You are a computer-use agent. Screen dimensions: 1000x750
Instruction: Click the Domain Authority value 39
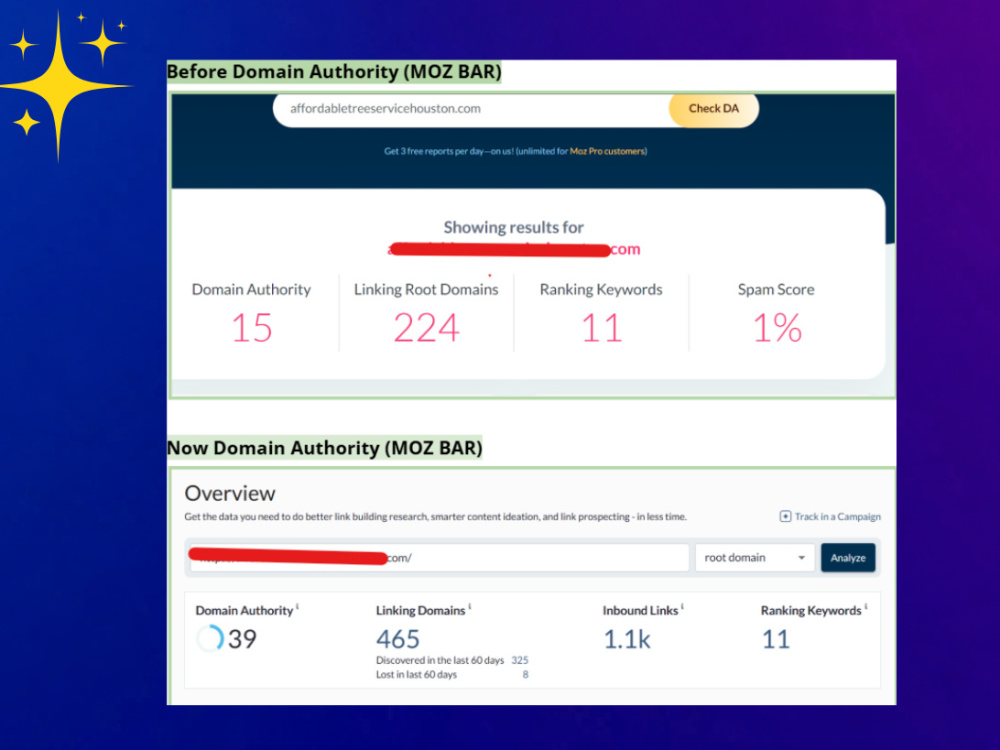[242, 639]
